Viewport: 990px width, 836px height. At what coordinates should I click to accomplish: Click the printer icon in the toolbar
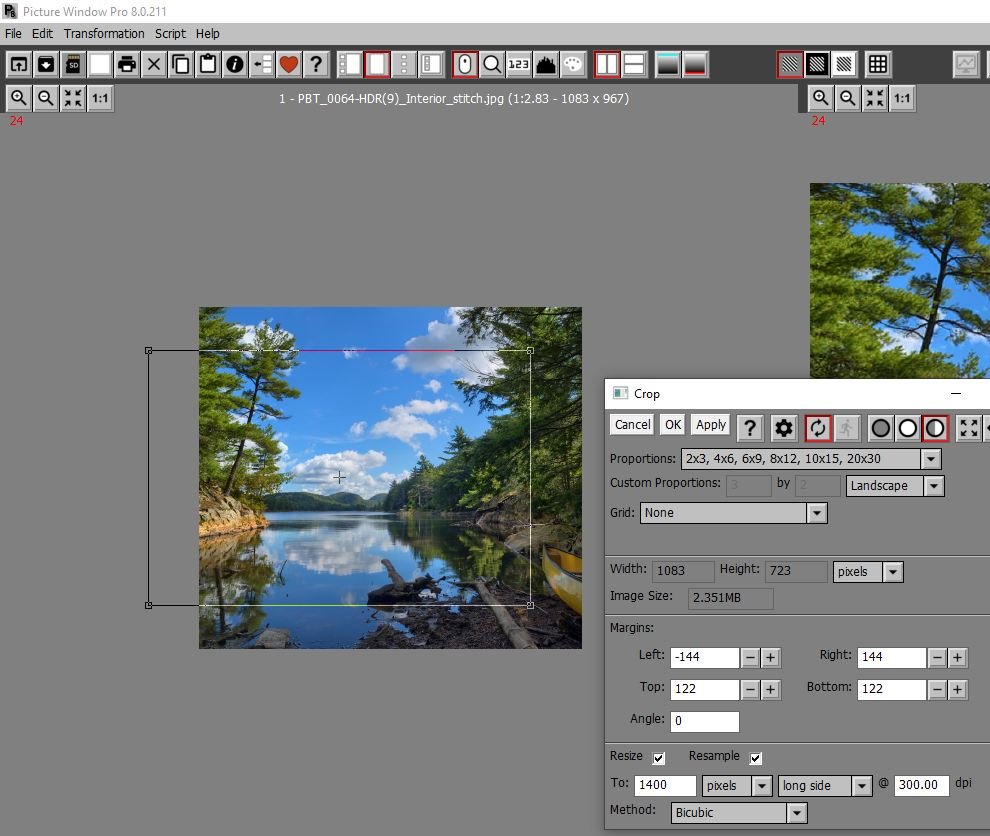point(126,65)
